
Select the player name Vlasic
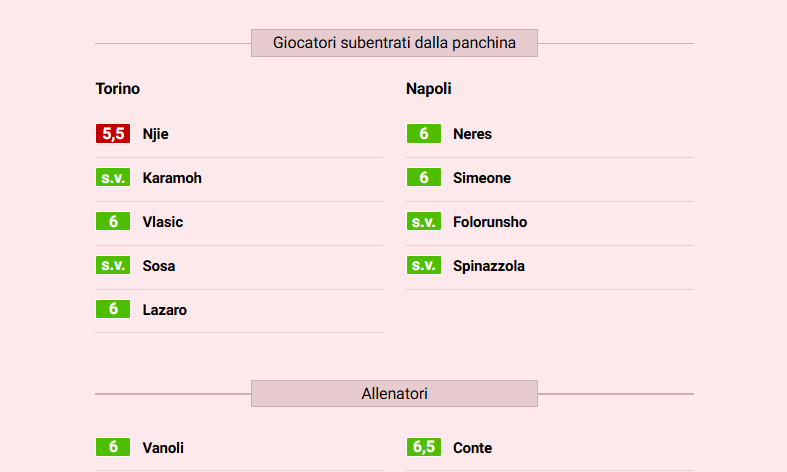163,222
